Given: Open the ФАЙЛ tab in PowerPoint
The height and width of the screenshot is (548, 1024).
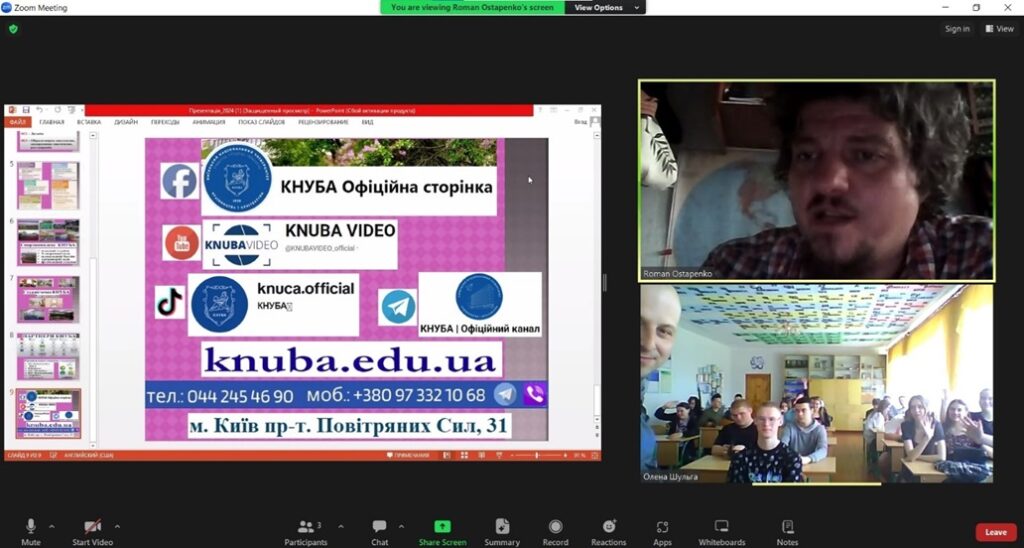Looking at the screenshot, I should coord(18,122).
